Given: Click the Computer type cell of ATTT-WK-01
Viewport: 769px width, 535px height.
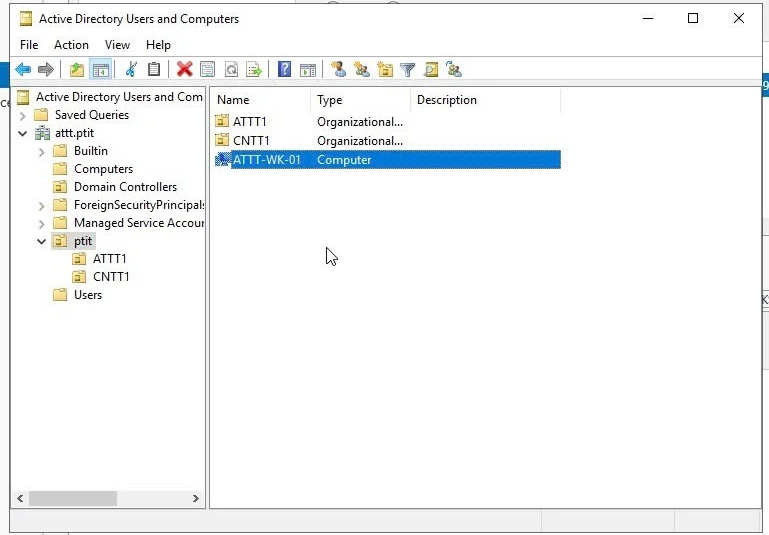Looking at the screenshot, I should coord(344,160).
